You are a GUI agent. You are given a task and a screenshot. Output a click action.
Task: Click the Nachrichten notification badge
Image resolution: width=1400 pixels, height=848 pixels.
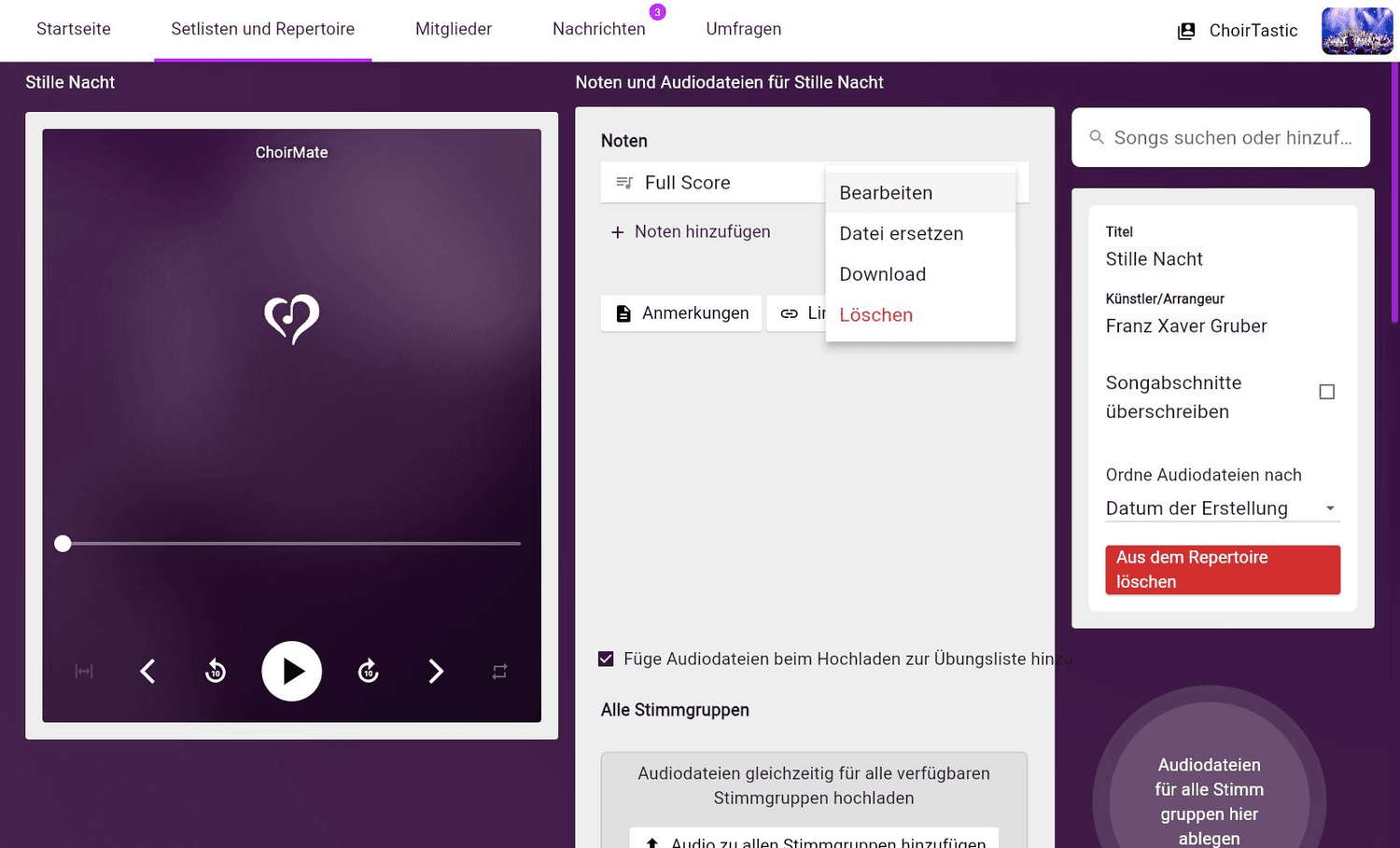(x=657, y=12)
